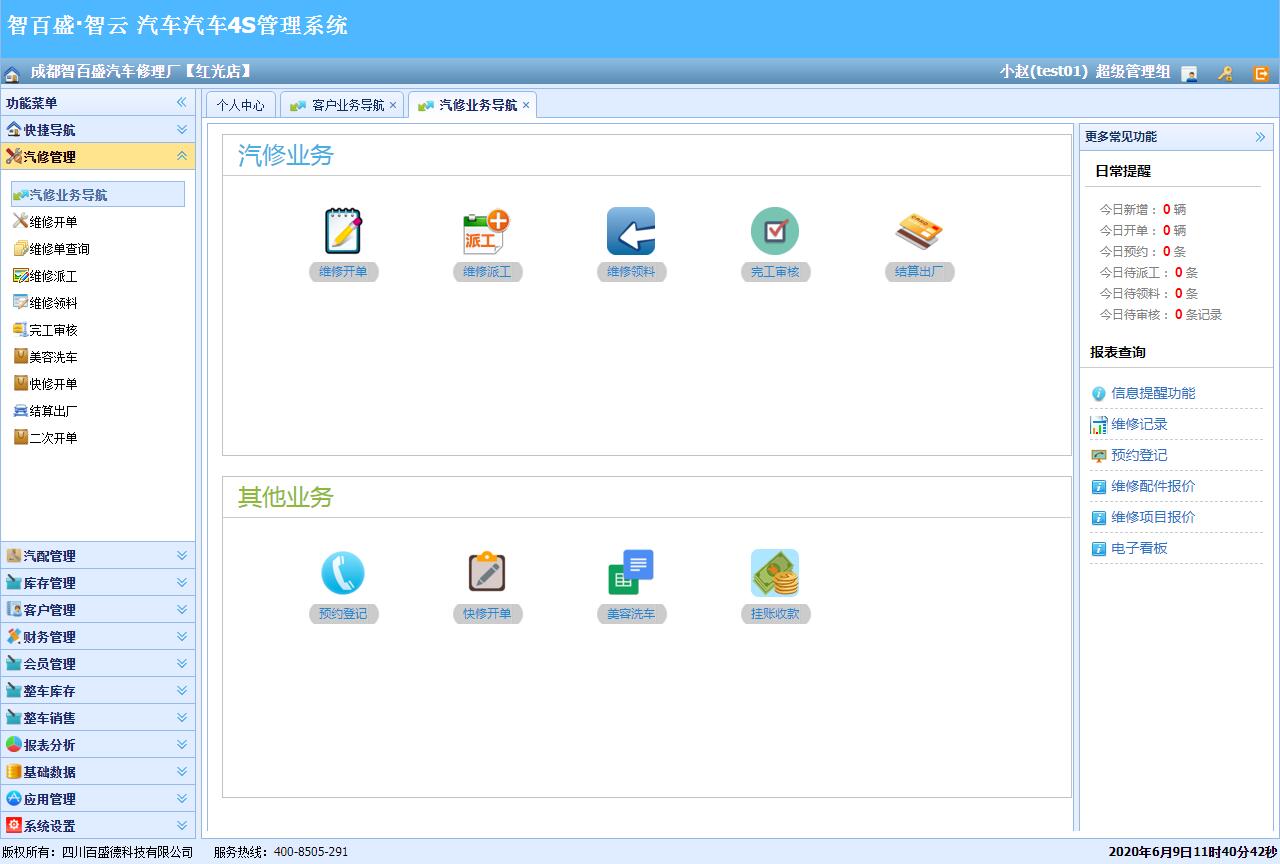Viewport: 1280px width, 864px height.
Task: Click the 今日新增 count value
Action: 1166,210
